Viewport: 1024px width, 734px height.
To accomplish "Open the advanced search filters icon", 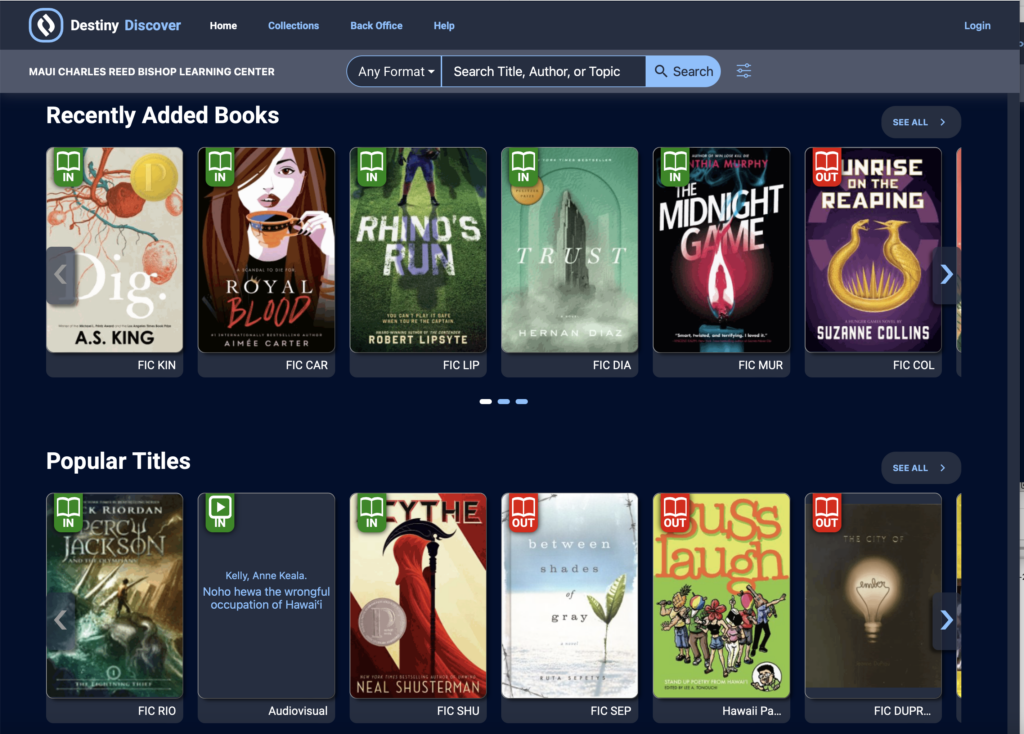I will (743, 71).
